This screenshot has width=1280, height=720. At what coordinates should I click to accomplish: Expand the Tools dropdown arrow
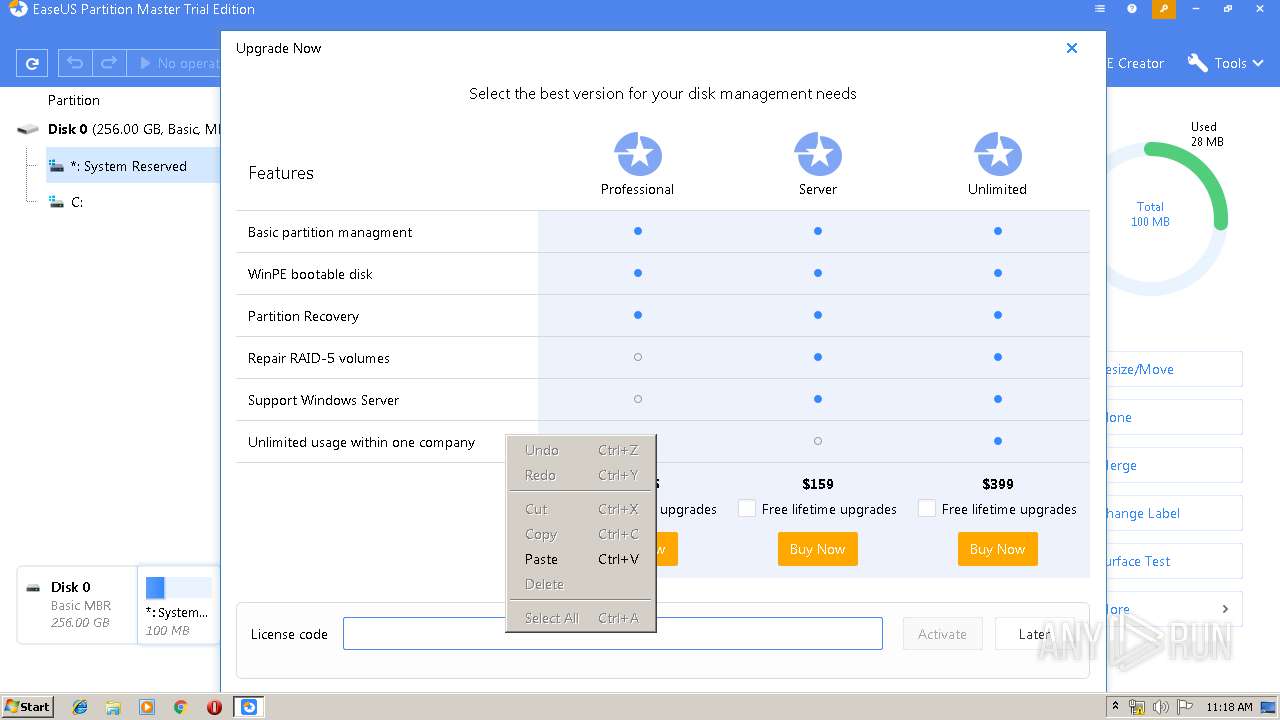pos(1256,64)
